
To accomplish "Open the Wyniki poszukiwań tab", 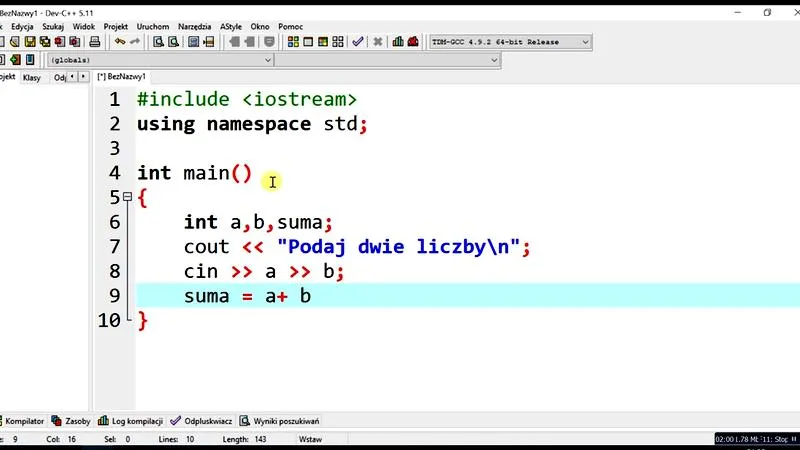I will pyautogui.click(x=280, y=421).
